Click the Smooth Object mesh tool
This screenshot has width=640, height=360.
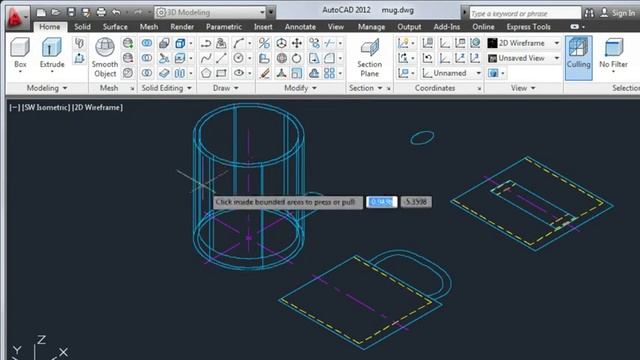tap(105, 57)
